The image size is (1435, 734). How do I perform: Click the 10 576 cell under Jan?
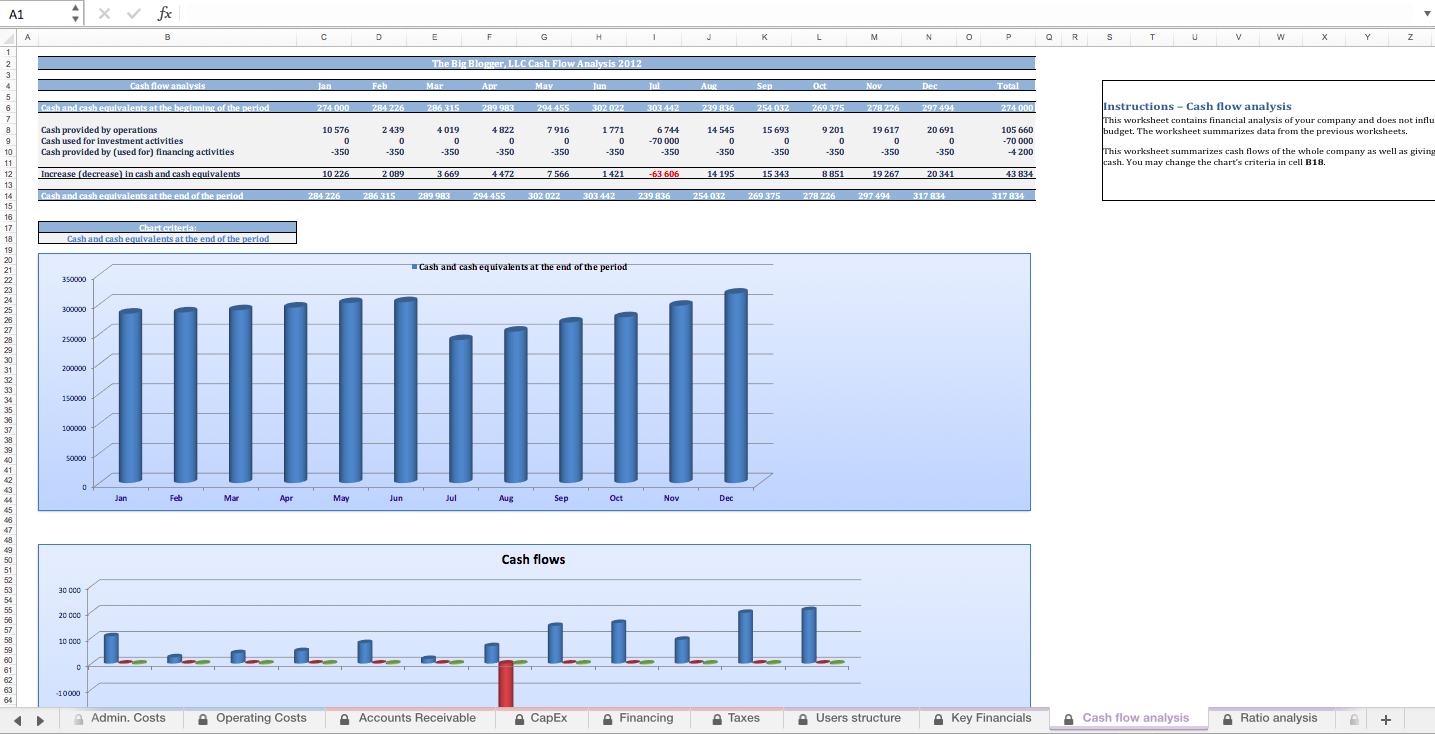[335, 130]
